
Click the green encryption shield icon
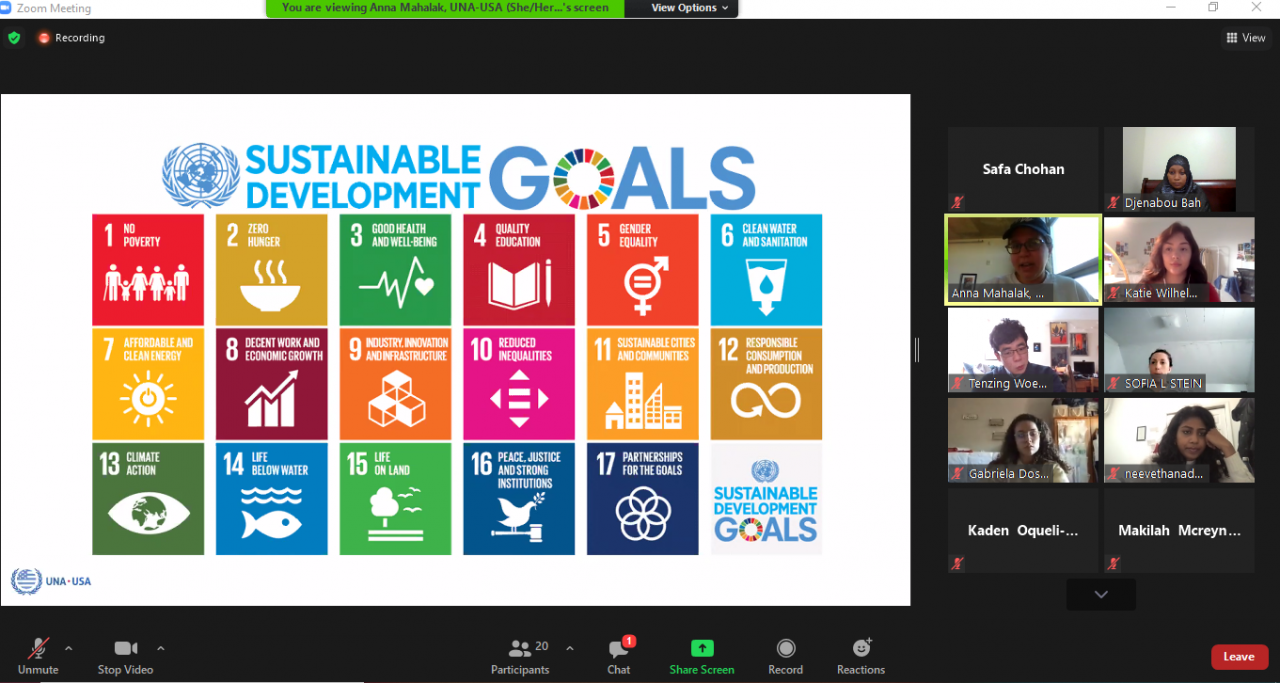click(14, 38)
